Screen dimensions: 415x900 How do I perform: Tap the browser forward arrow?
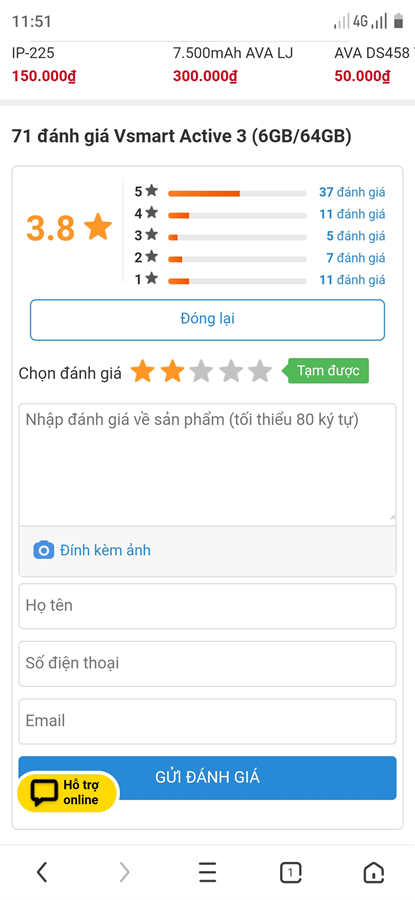(124, 872)
